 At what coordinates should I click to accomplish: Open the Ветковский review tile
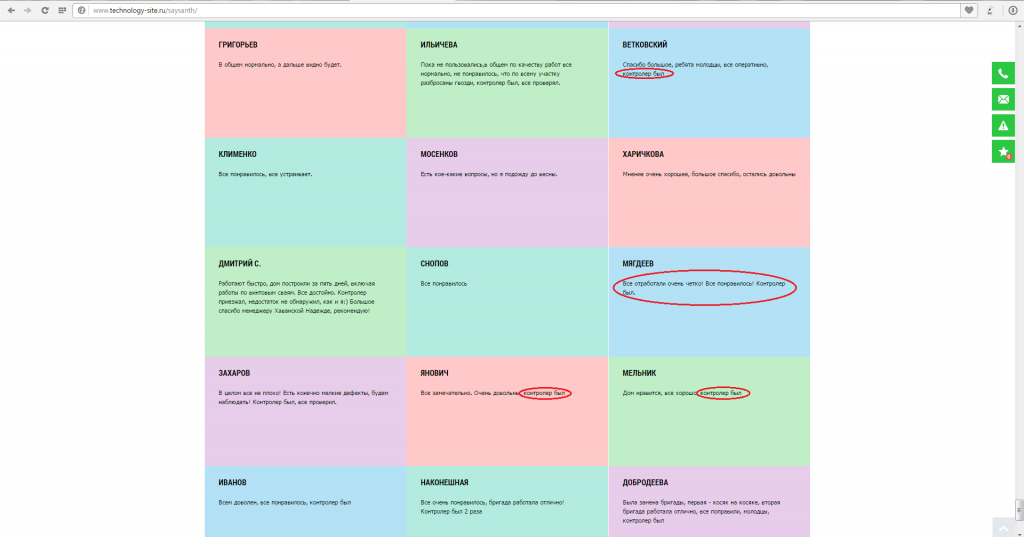click(709, 83)
